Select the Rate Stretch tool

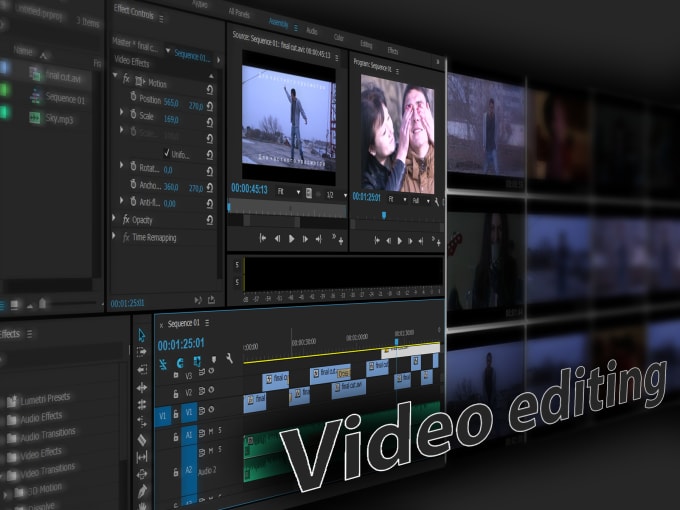[x=142, y=422]
